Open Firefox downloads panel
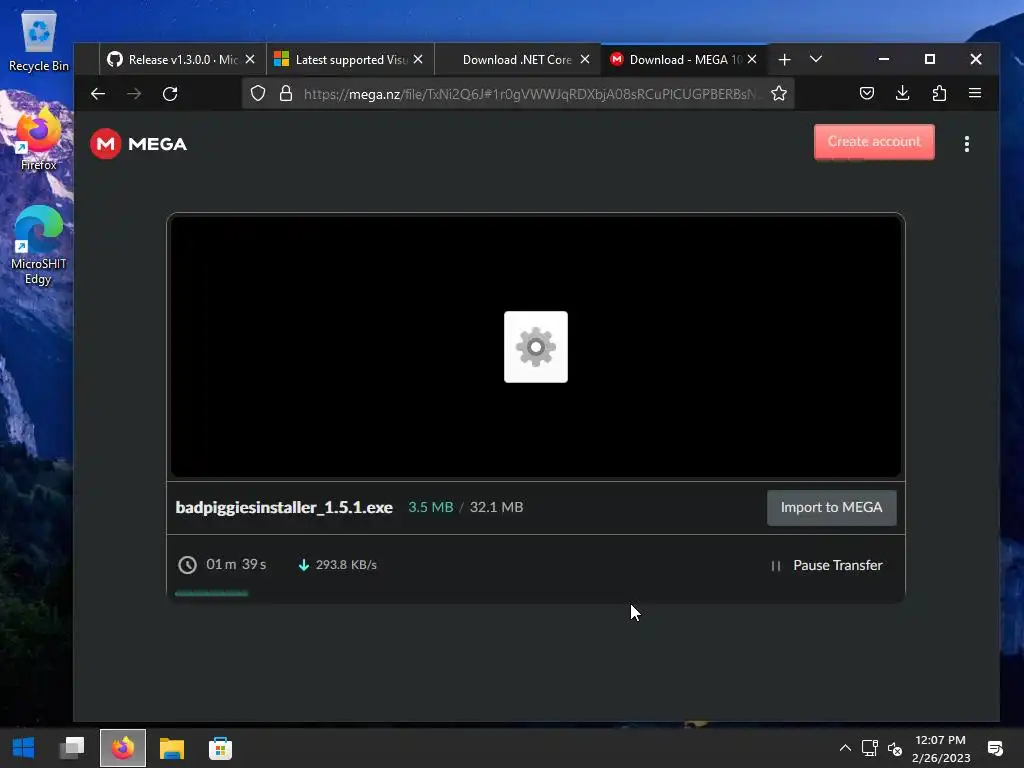This screenshot has height=768, width=1024. [903, 93]
